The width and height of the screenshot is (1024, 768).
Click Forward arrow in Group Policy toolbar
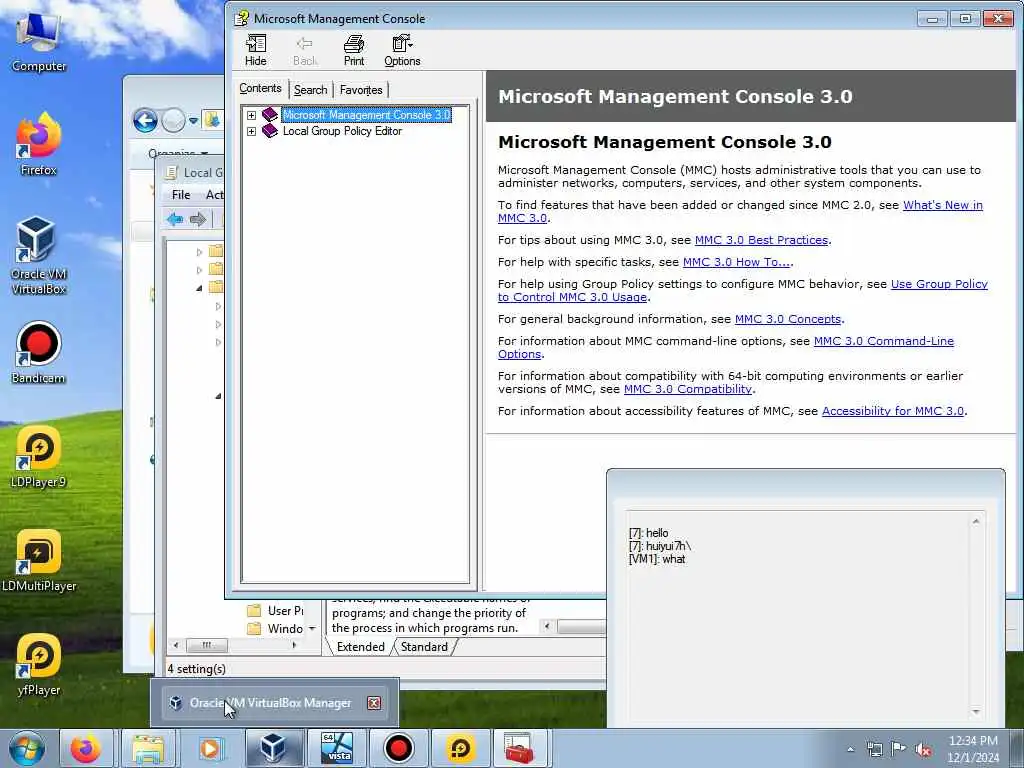point(198,219)
